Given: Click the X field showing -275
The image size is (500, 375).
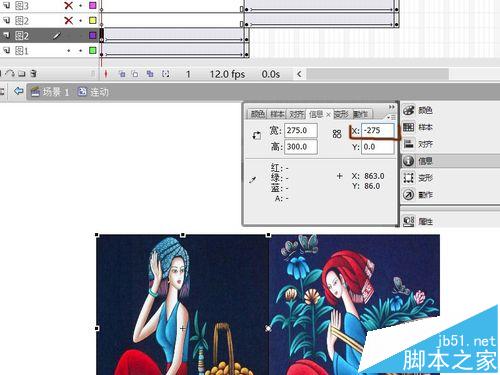Looking at the screenshot, I should (x=378, y=130).
